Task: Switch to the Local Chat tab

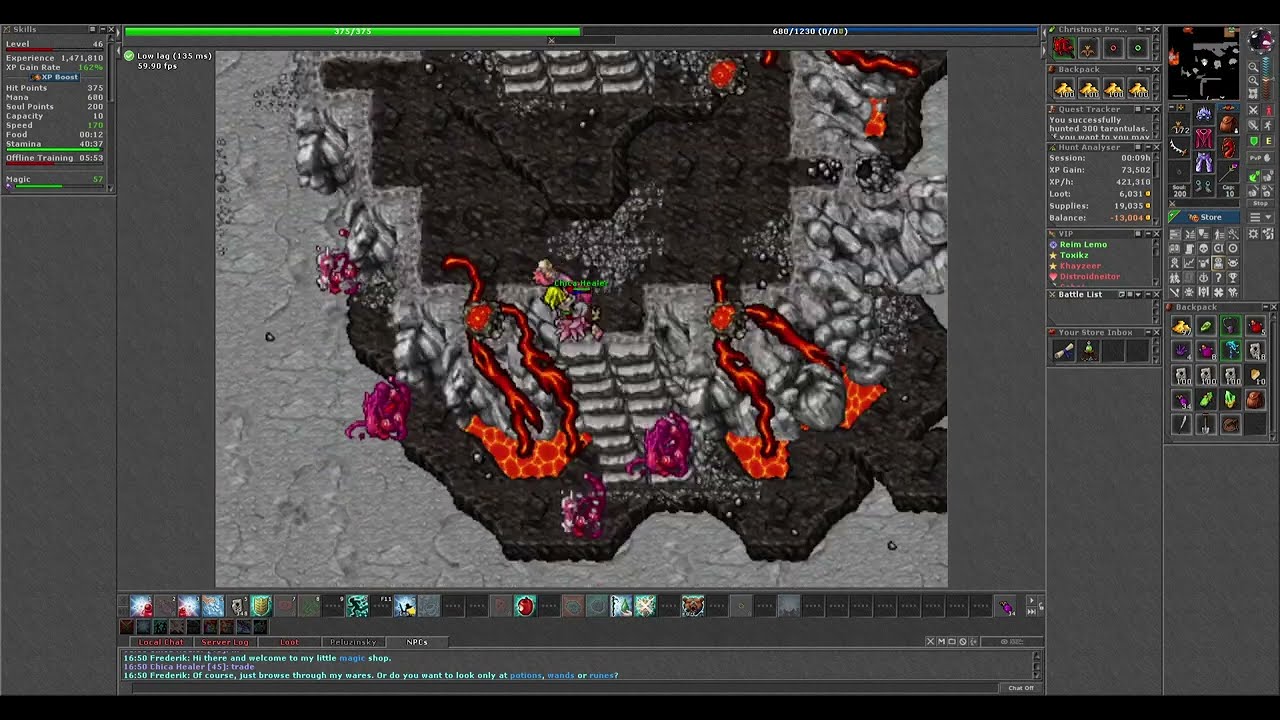Action: tap(161, 642)
